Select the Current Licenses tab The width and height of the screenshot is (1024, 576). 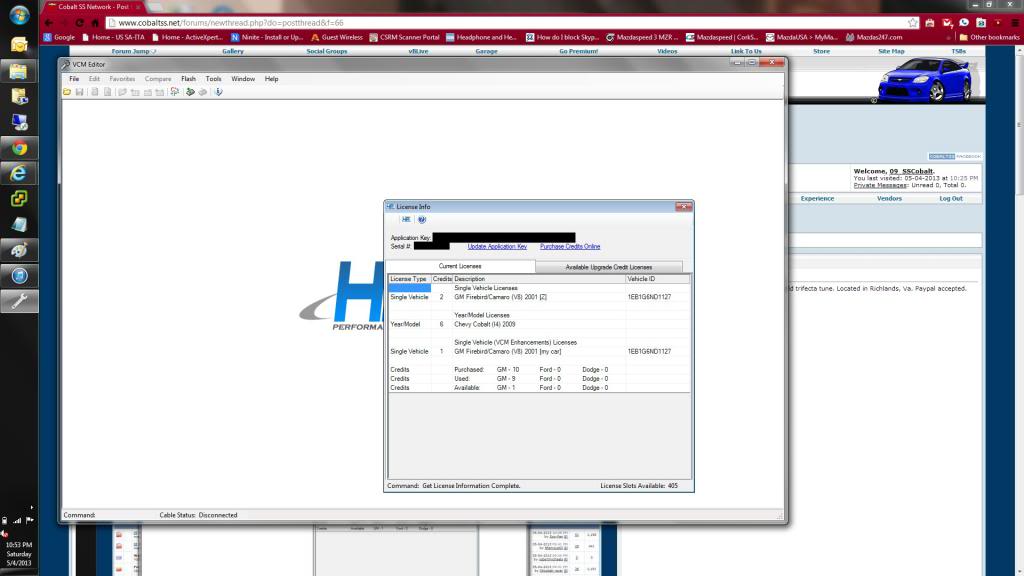pos(460,266)
